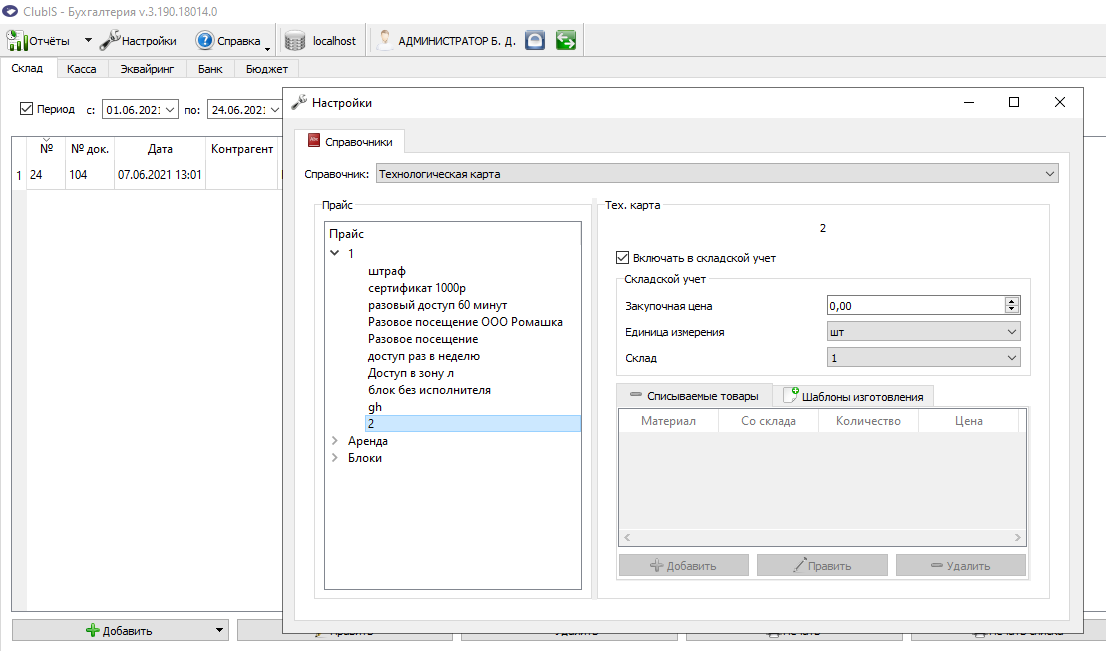Screen dimensions: 1106x651
Task: Switch to the Бюджет tab
Action: coord(267,68)
